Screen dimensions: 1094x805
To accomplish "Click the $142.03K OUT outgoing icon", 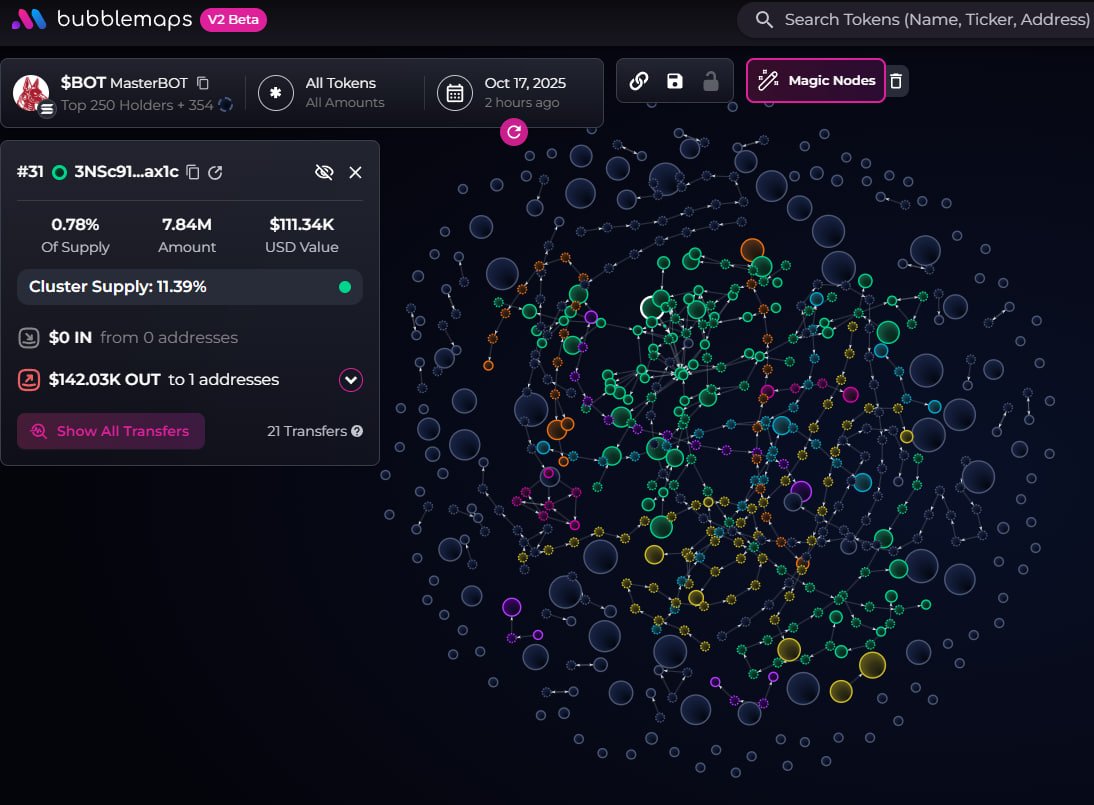I will pos(29,380).
